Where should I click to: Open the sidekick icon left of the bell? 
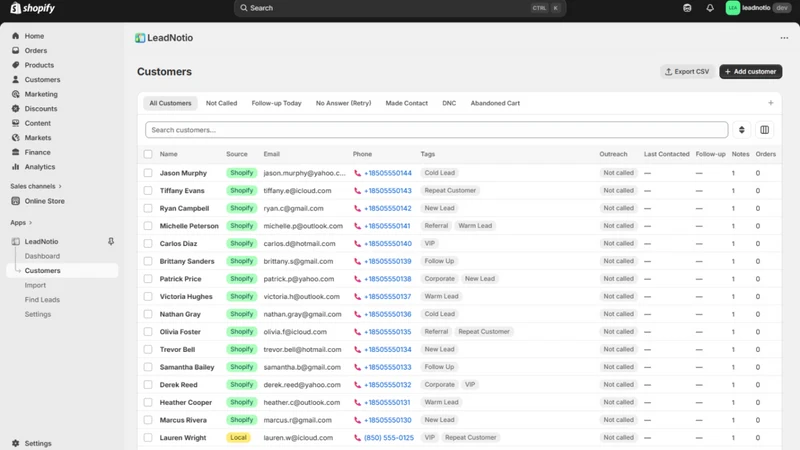click(x=687, y=8)
